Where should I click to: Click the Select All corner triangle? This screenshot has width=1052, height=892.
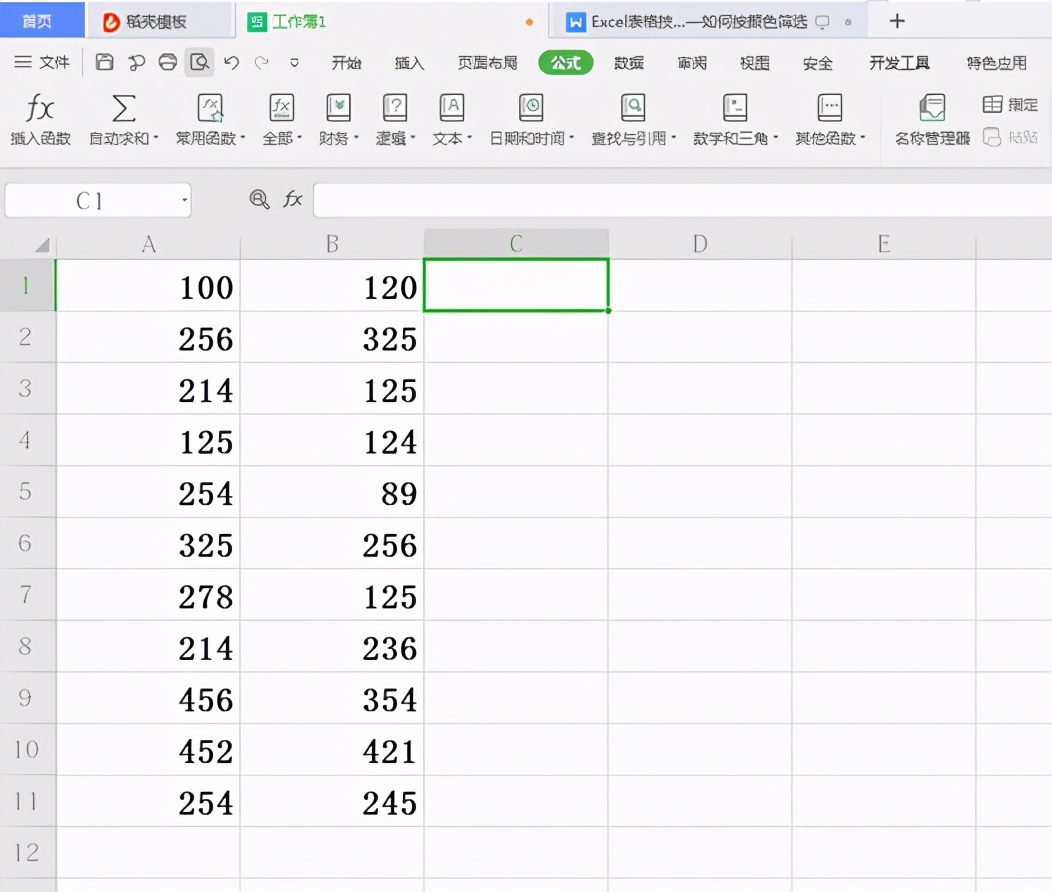point(42,244)
